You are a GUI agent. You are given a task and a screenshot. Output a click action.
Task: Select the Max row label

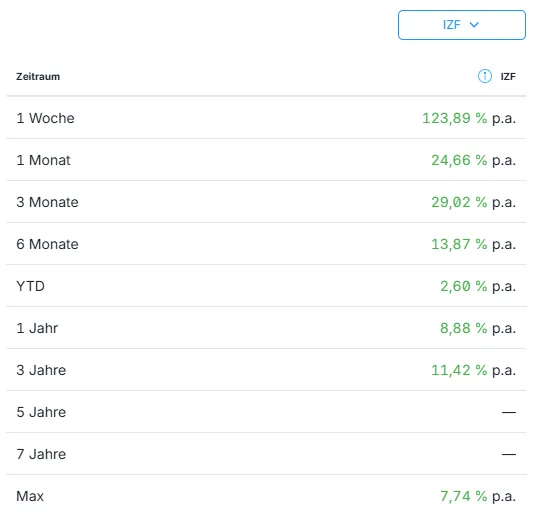pos(30,496)
